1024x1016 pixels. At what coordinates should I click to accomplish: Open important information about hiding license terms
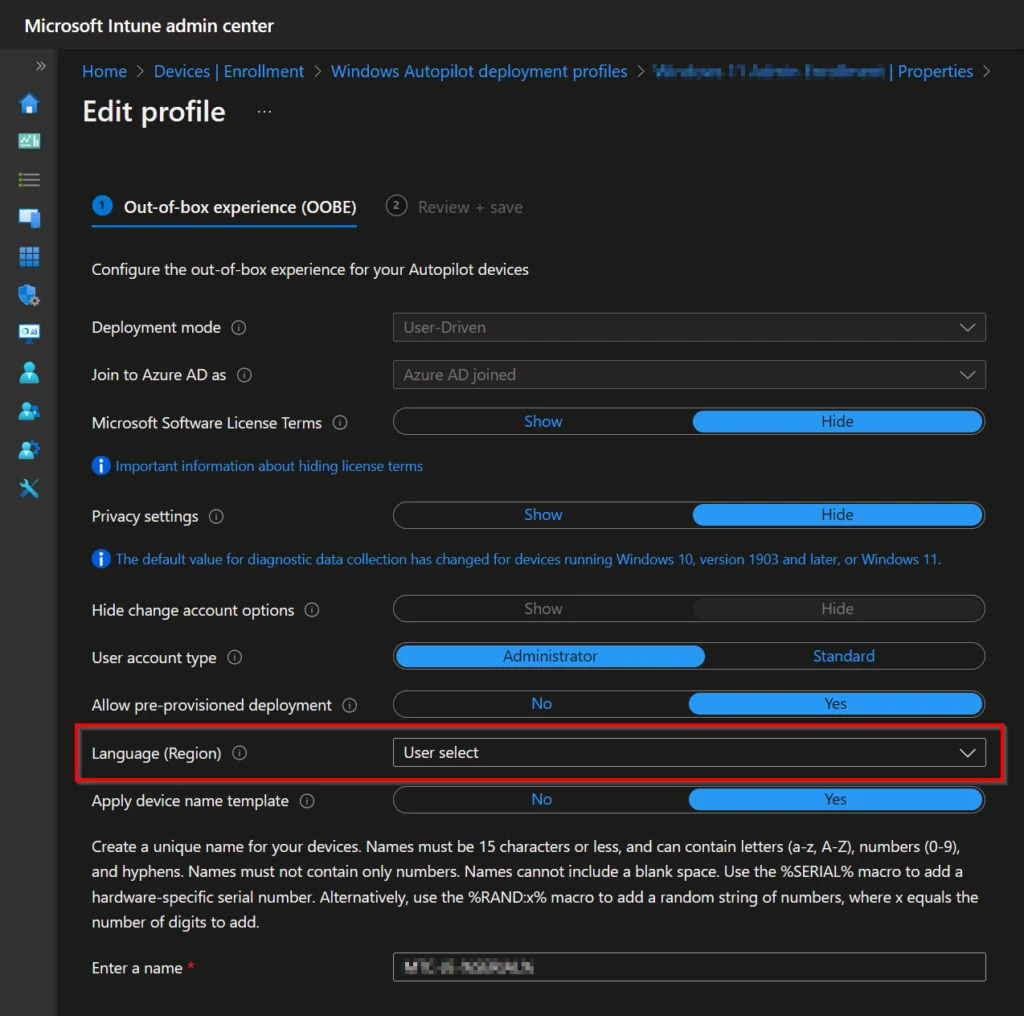269,466
